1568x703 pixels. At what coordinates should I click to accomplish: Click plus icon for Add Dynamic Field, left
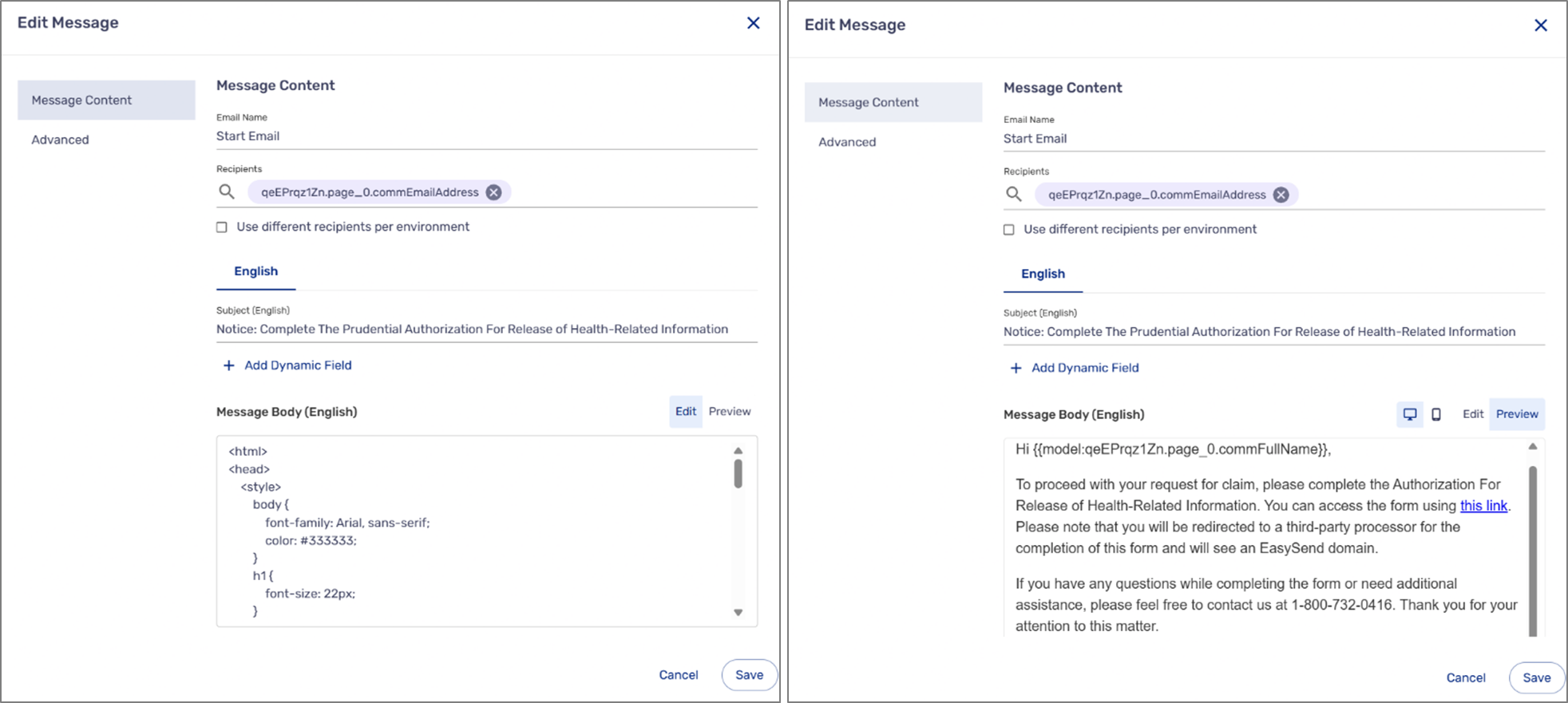click(229, 365)
